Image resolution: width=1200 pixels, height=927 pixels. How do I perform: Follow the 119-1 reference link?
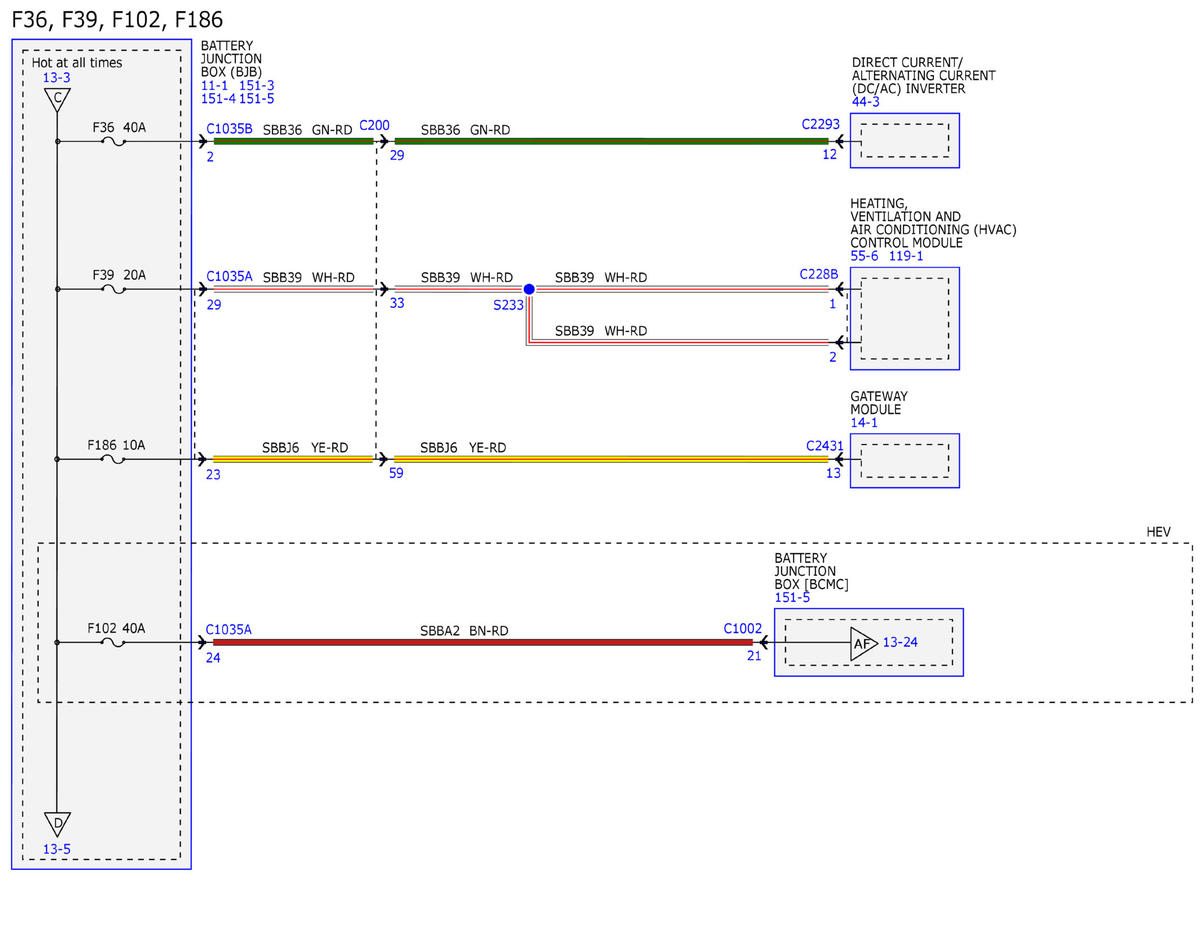tap(906, 256)
